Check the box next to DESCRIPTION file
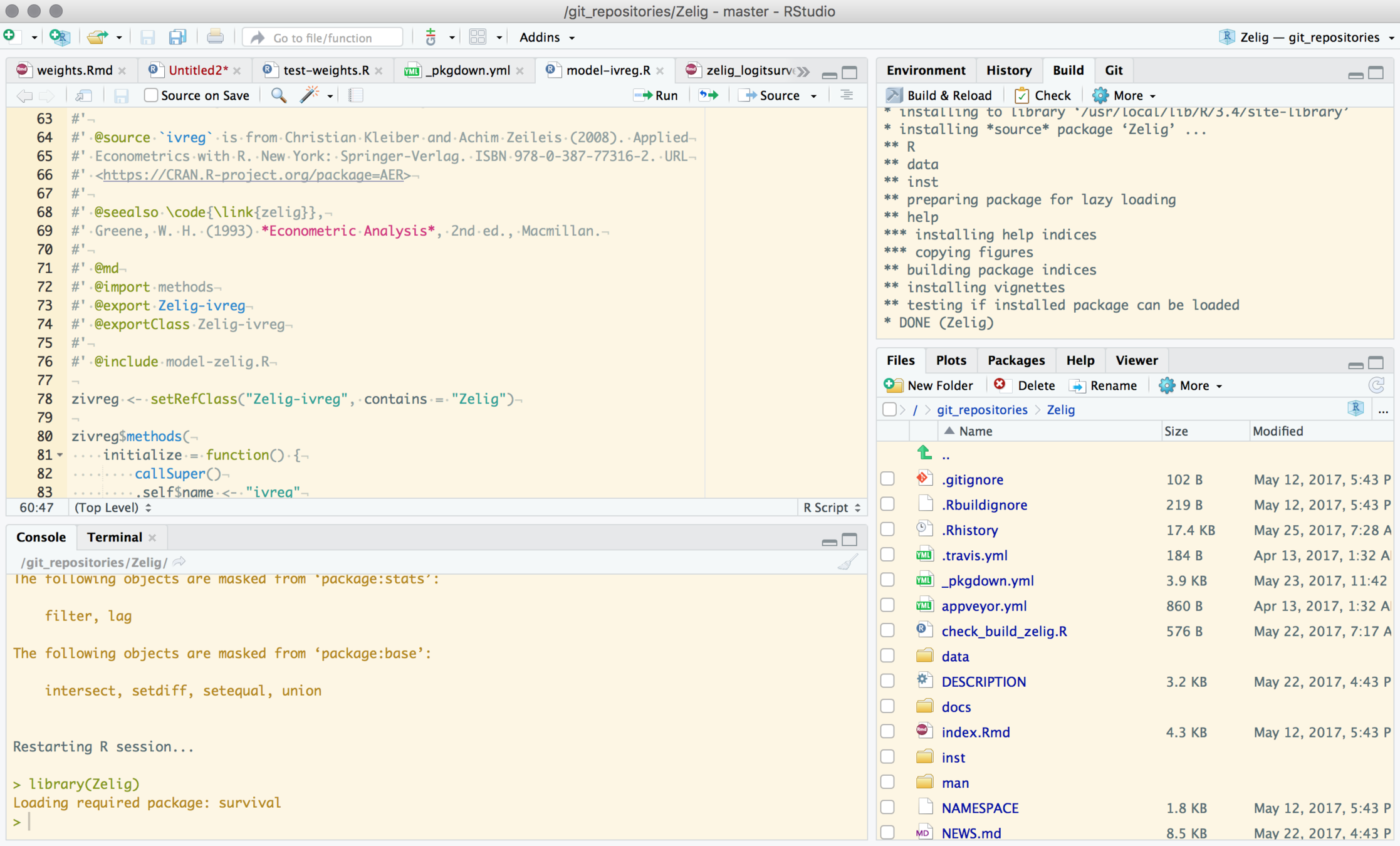Viewport: 1400px width, 846px height. click(887, 681)
